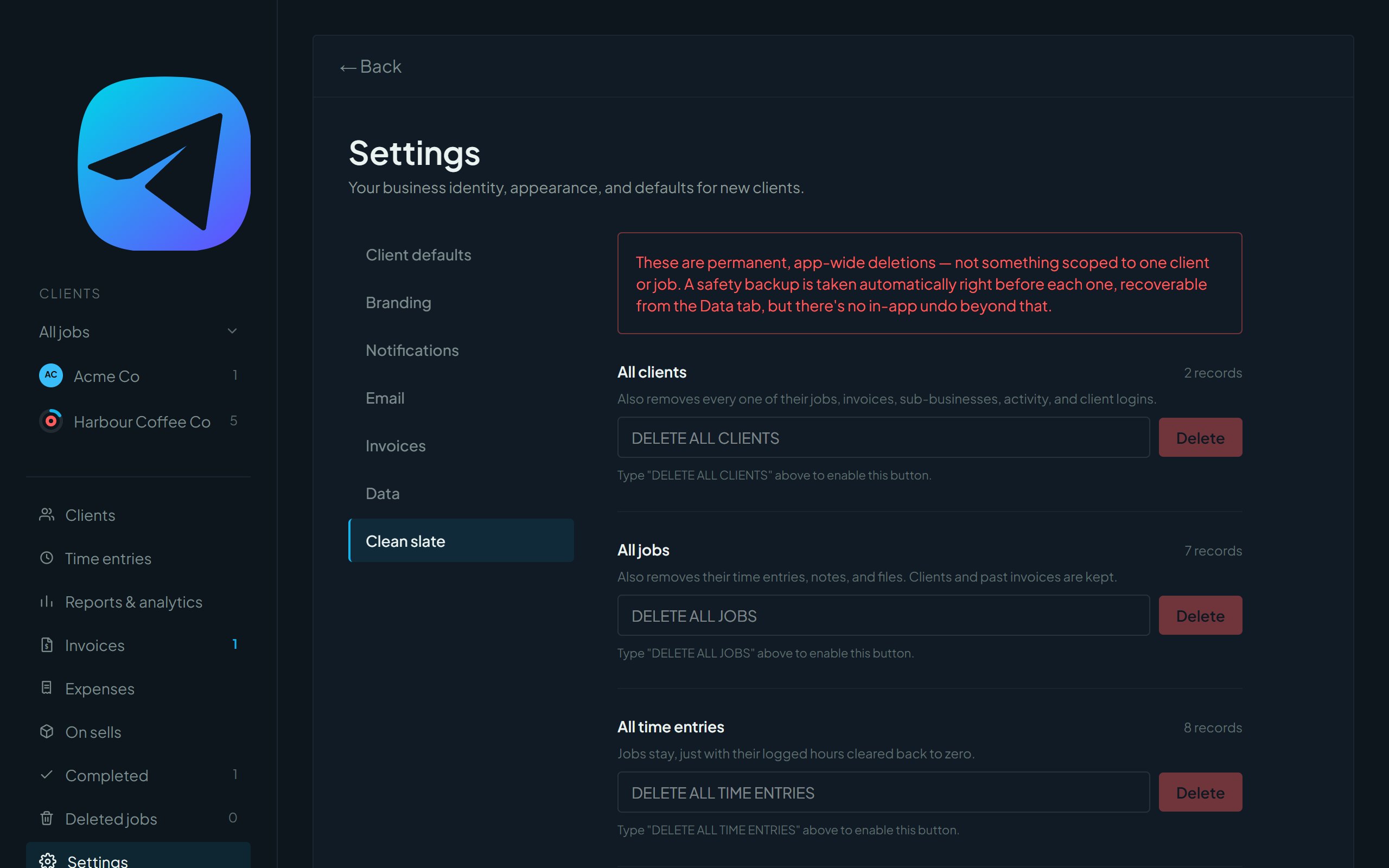Viewport: 1389px width, 868px height.
Task: Select Acme Co client in sidebar
Action: [x=138, y=375]
